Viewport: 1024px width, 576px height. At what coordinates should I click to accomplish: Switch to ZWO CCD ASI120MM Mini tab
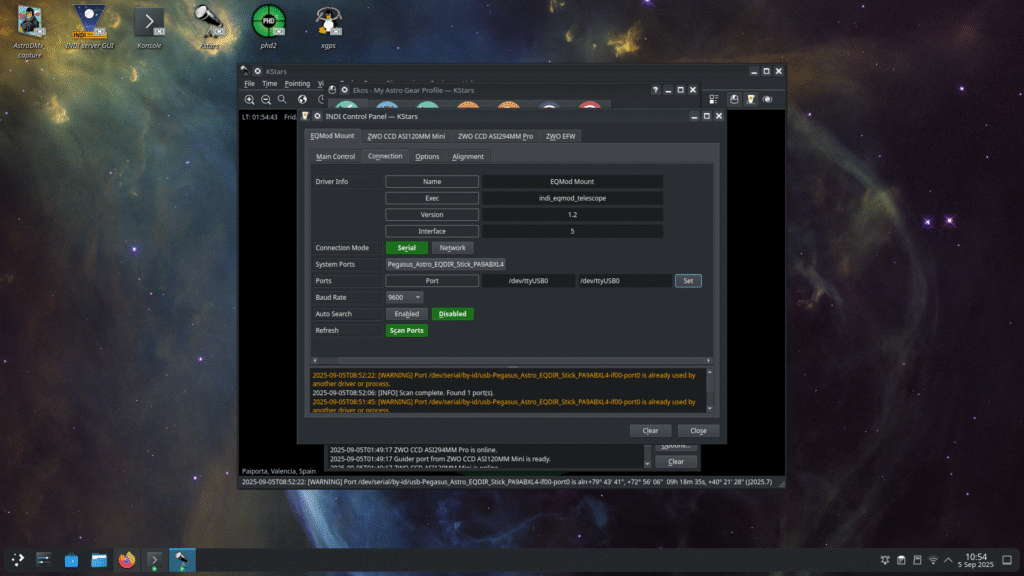click(x=406, y=136)
